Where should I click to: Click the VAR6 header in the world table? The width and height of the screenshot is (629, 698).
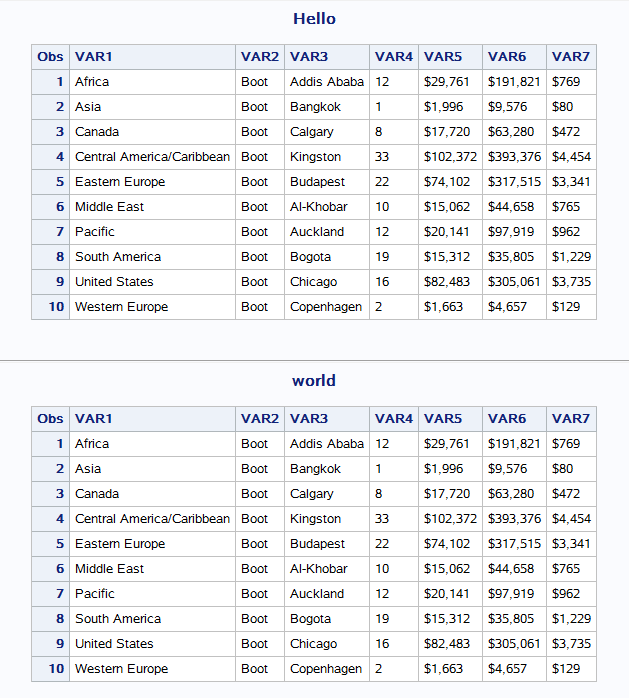click(x=514, y=419)
